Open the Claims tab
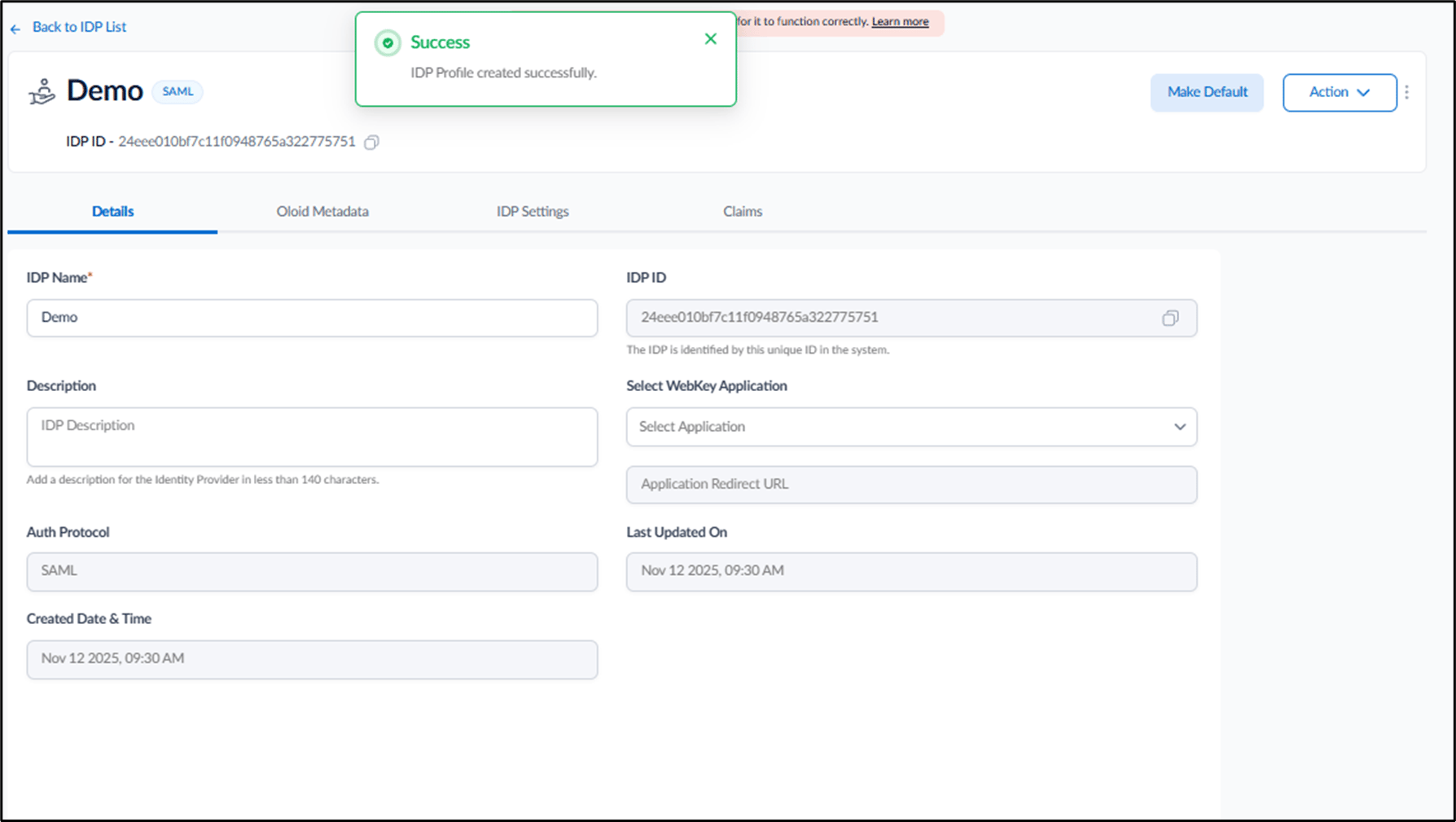The width and height of the screenshot is (1456, 822). 743,211
